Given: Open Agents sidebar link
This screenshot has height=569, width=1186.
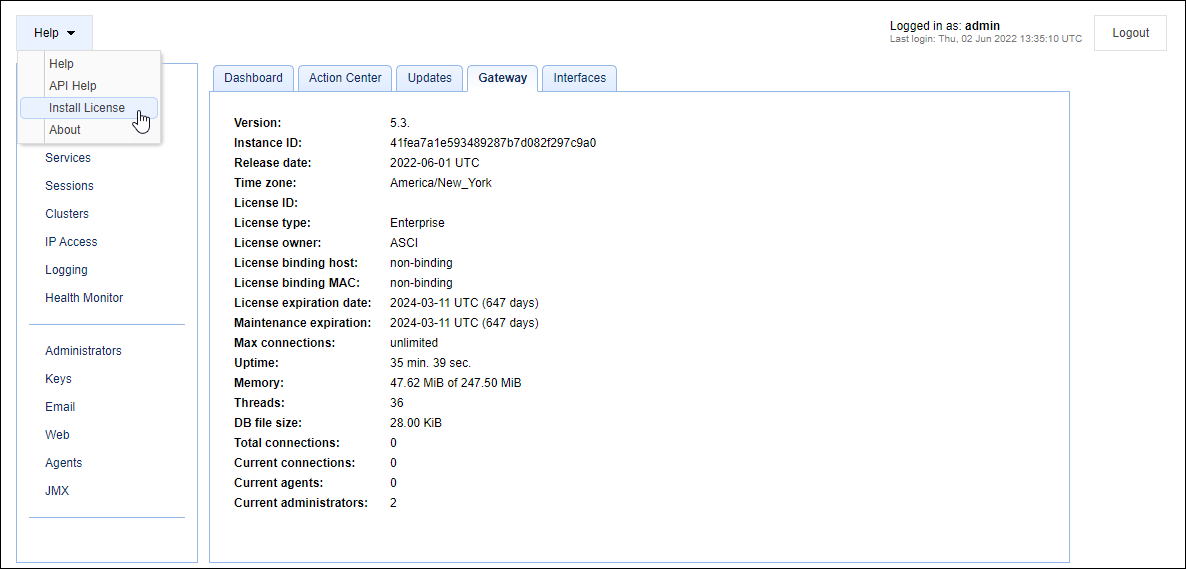Looking at the screenshot, I should click(64, 463).
